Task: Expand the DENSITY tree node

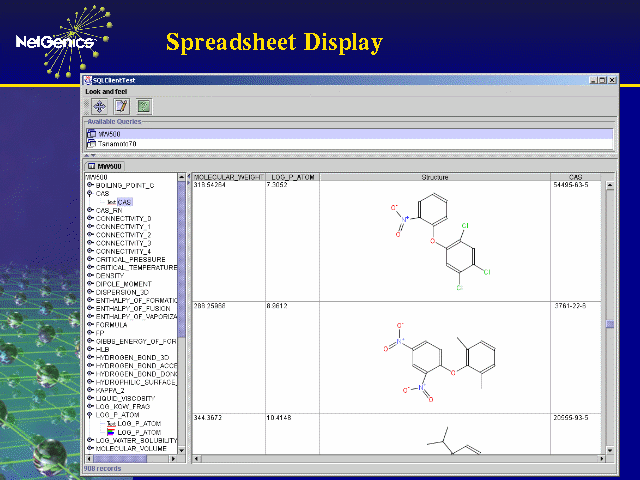Action: coord(90,275)
